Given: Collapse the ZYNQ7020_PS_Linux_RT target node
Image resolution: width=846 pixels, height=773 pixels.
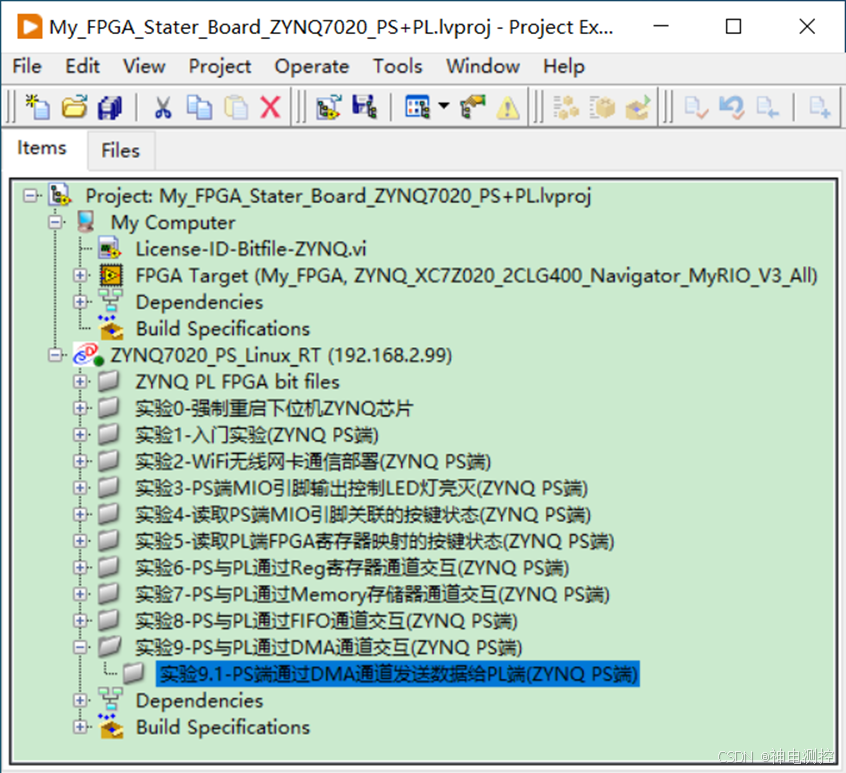Looking at the screenshot, I should (x=55, y=355).
